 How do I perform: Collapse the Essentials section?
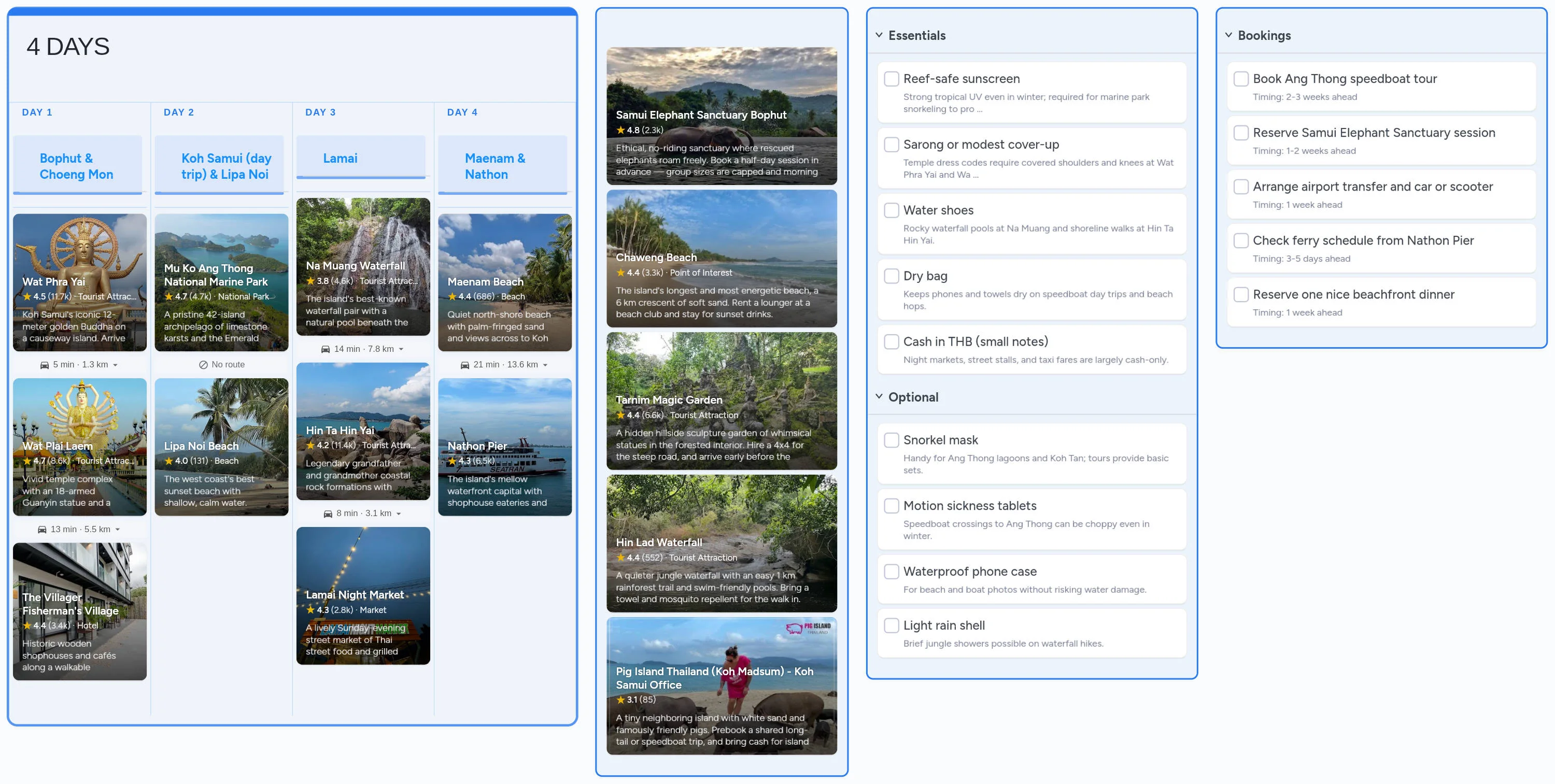point(879,35)
